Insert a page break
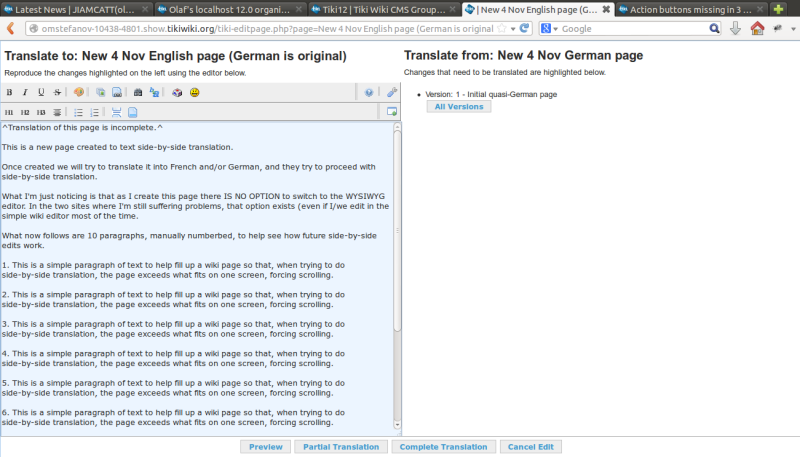This screenshot has width=800, height=457. [133, 112]
